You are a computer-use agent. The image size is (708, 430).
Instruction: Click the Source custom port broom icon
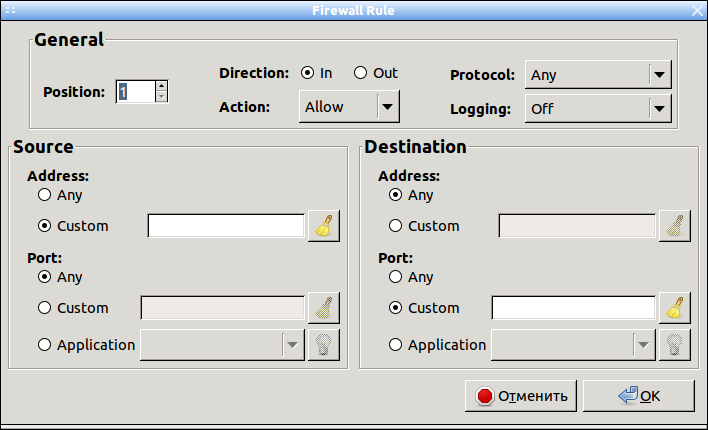click(324, 308)
